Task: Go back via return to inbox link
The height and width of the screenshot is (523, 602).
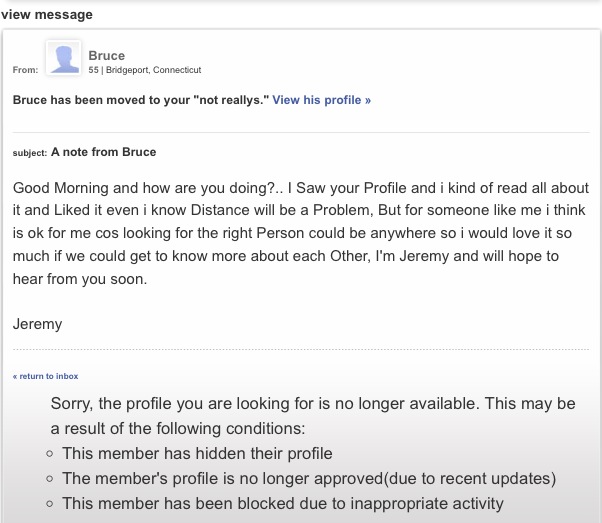Action: click(x=45, y=376)
